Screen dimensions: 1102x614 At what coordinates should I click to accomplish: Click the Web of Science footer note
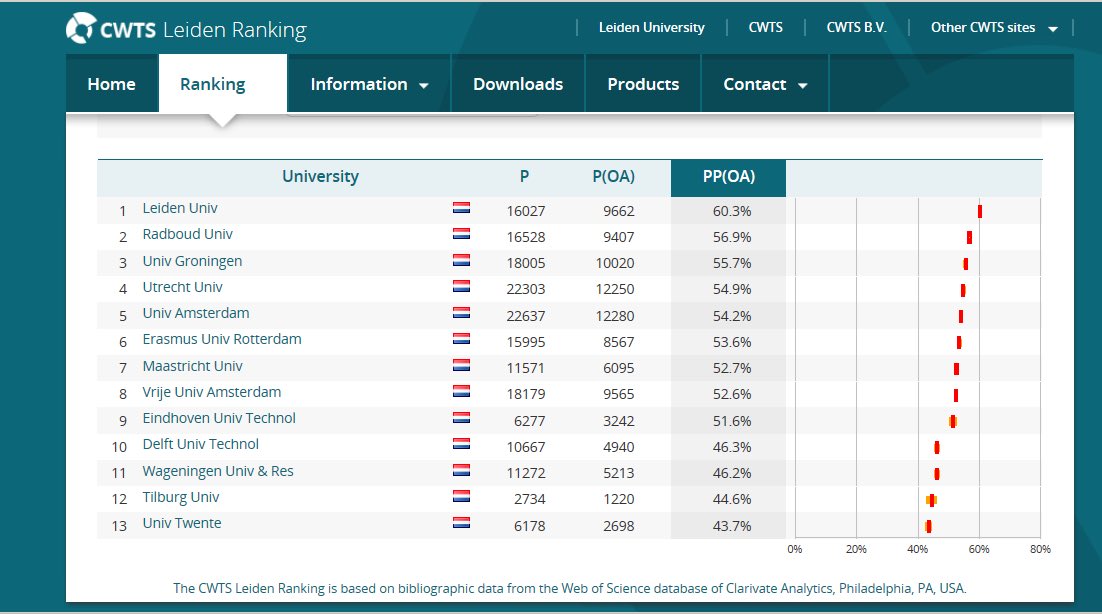570,588
